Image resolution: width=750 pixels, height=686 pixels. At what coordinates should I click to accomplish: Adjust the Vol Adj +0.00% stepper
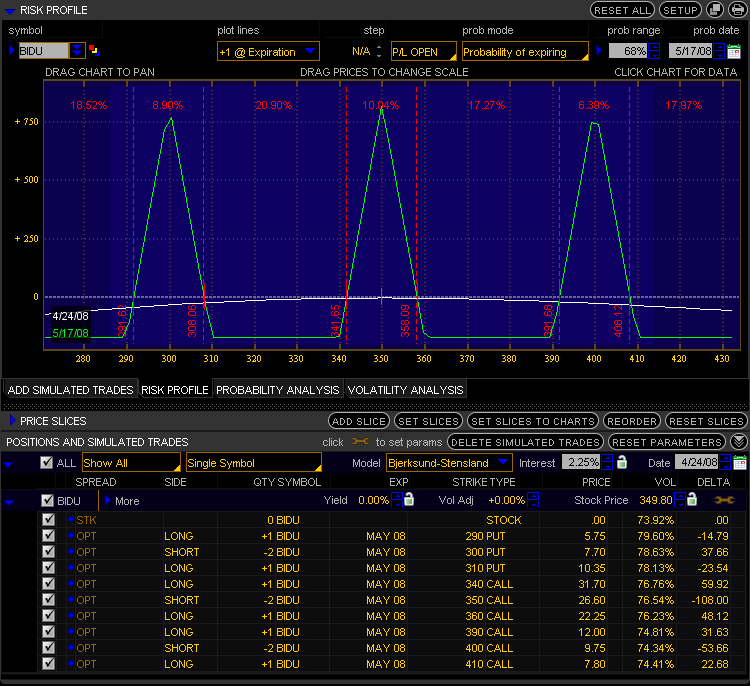533,500
